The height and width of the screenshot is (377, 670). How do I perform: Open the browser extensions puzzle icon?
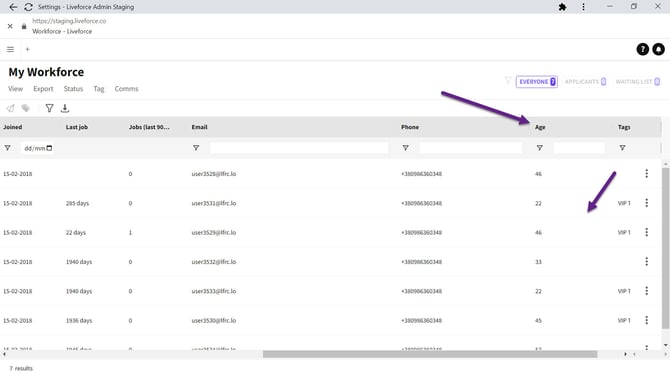[x=563, y=7]
